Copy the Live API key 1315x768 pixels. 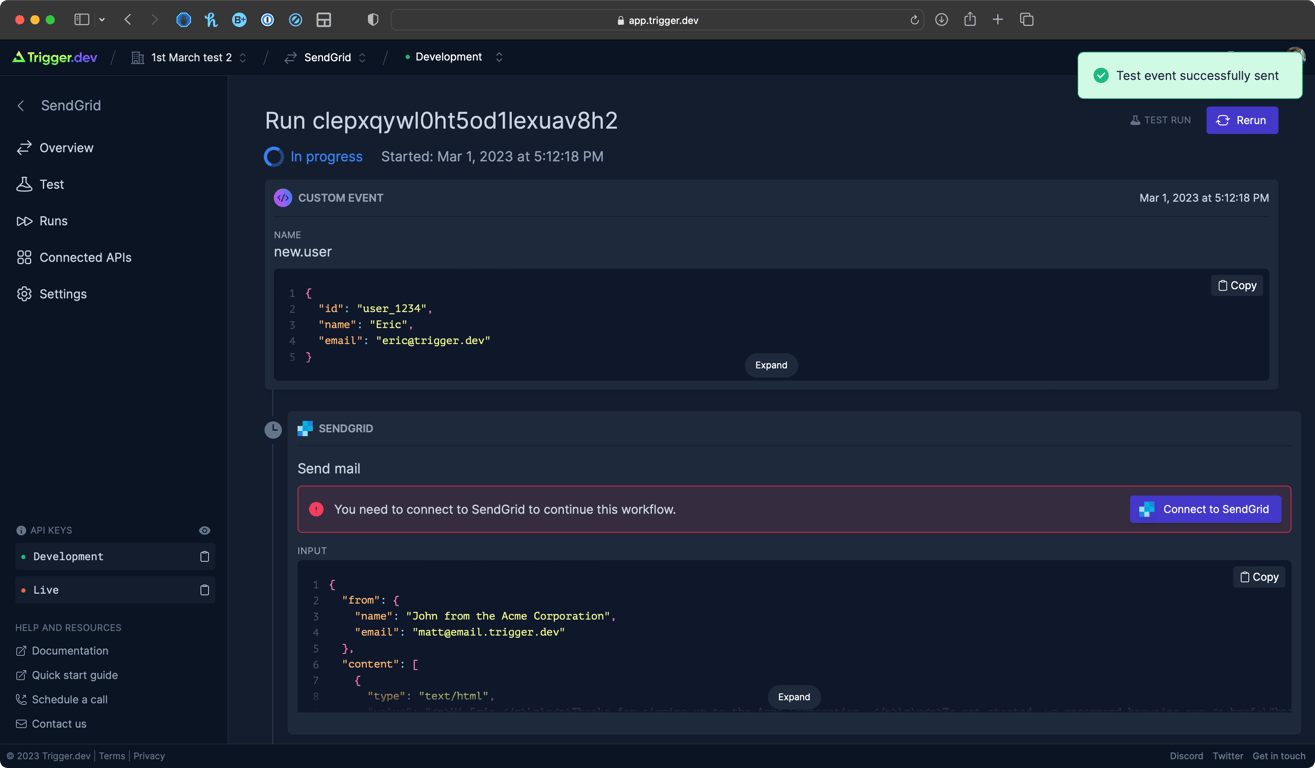pos(204,590)
